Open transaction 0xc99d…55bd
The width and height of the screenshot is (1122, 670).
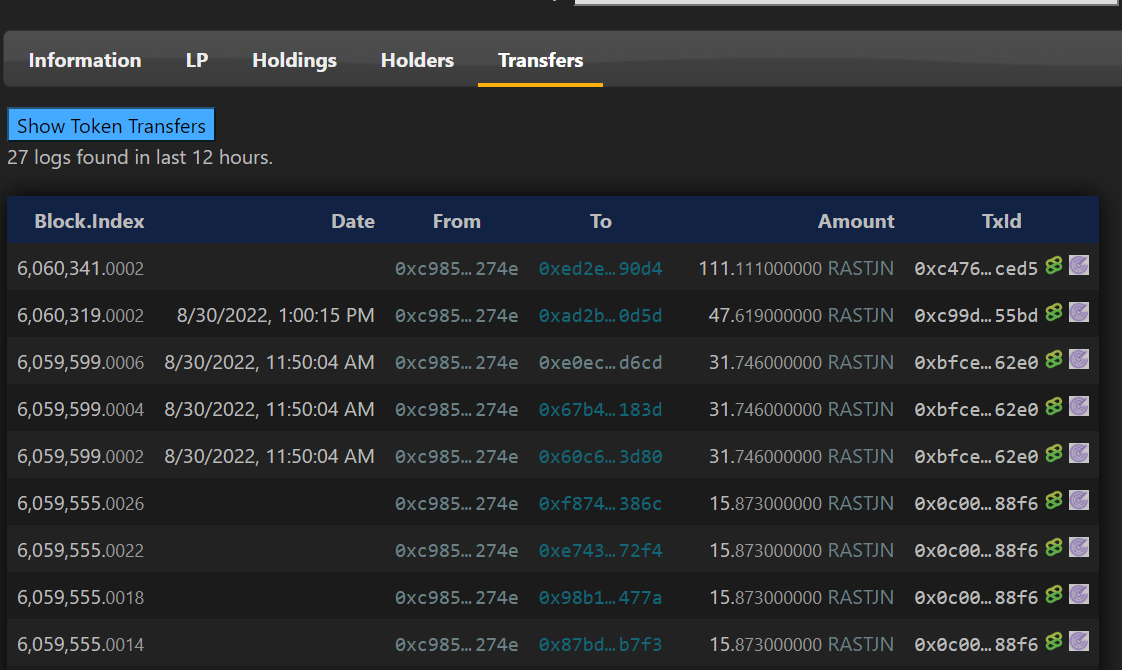pos(976,316)
